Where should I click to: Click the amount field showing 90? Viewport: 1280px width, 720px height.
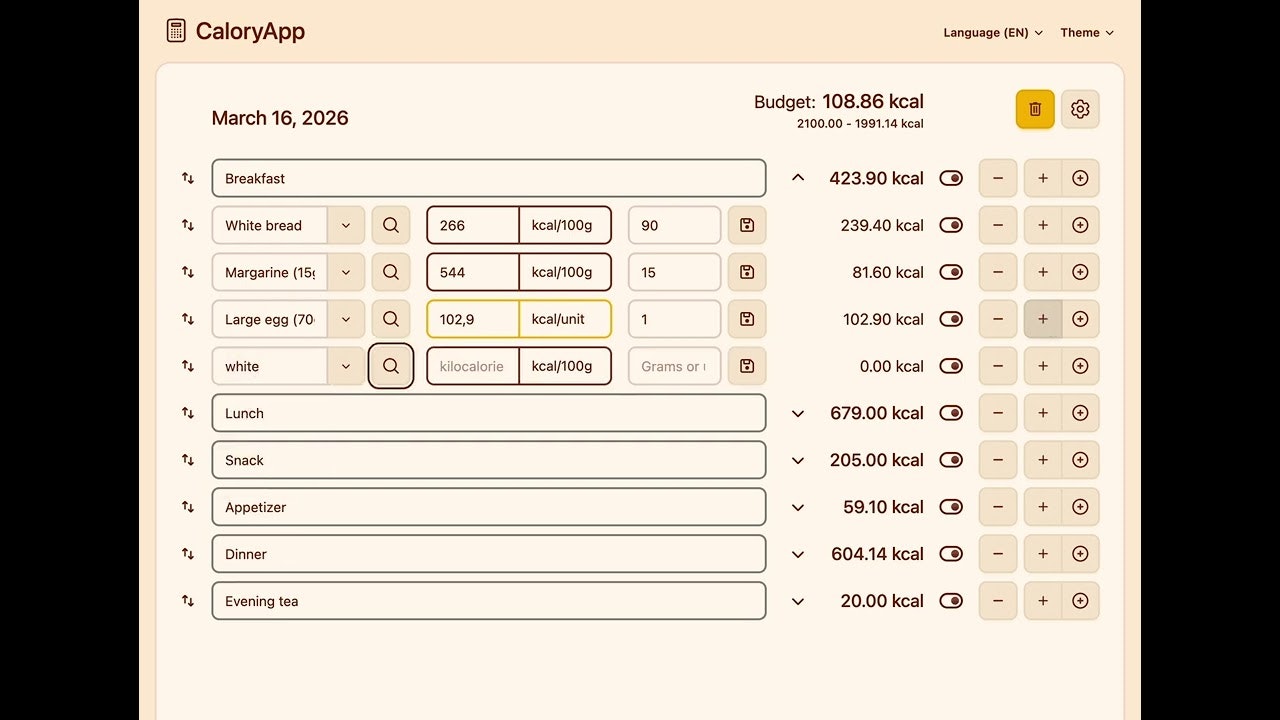click(674, 225)
